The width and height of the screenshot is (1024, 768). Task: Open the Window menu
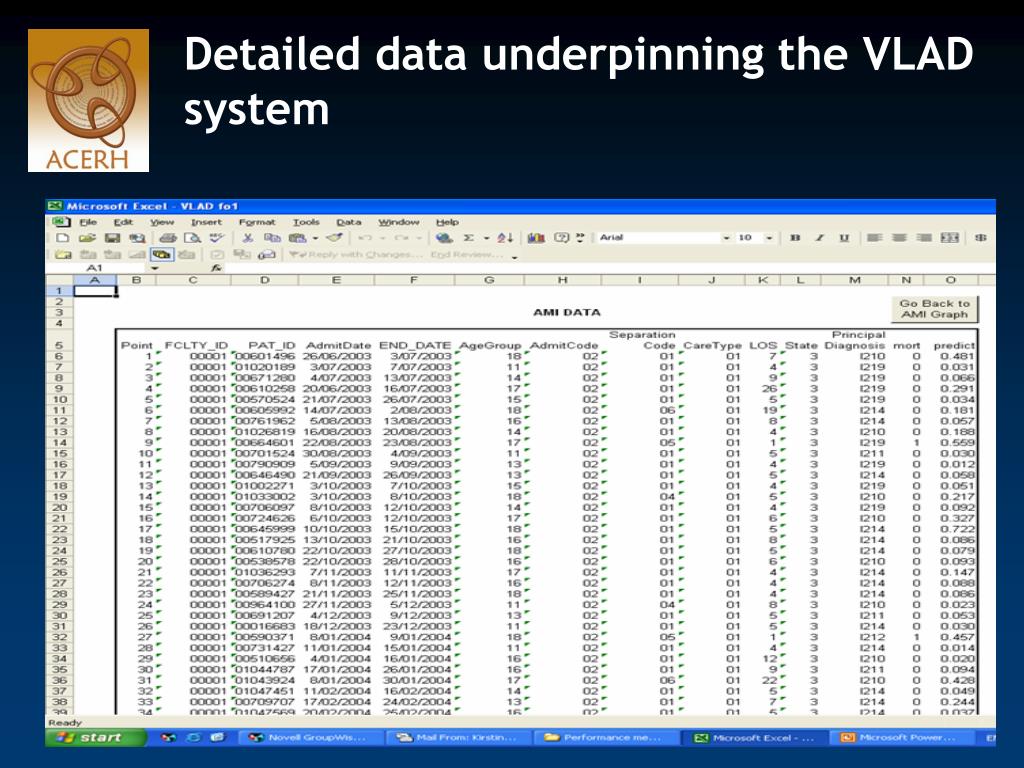click(x=398, y=222)
